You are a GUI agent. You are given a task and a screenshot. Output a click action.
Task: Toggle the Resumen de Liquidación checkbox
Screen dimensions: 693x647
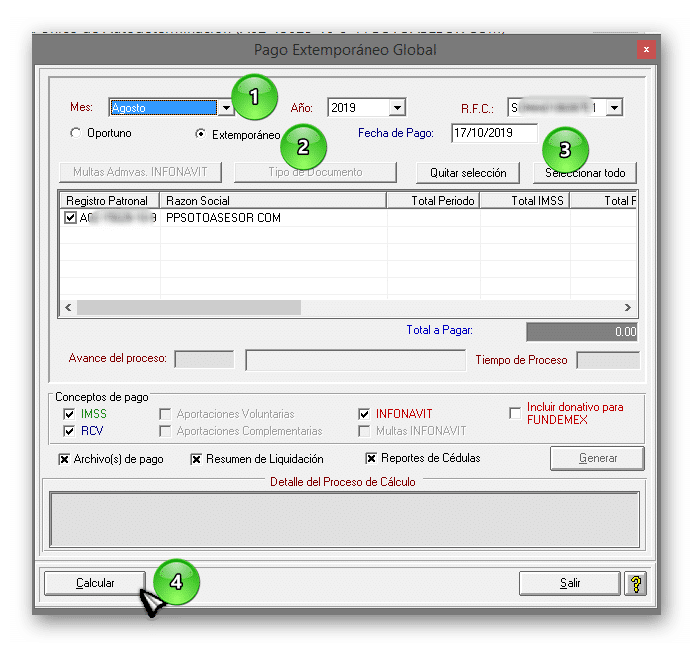tap(196, 459)
